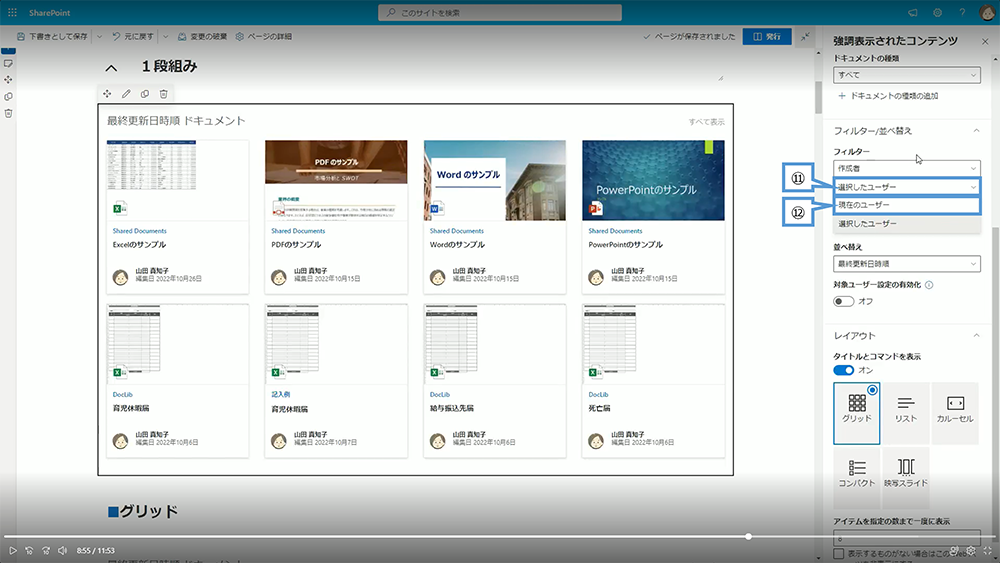Image resolution: width=1000 pixels, height=563 pixels.
Task: Click 変更の破棄 discard changes
Action: [x=202, y=36]
